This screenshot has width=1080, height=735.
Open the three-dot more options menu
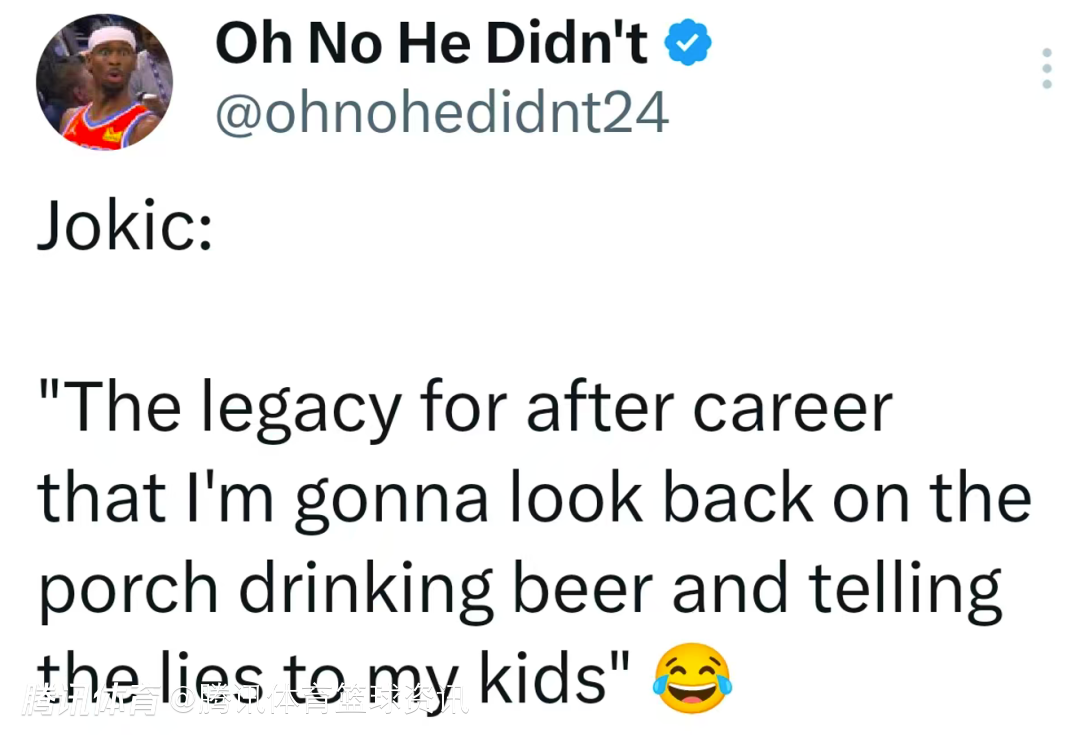[x=1046, y=68]
